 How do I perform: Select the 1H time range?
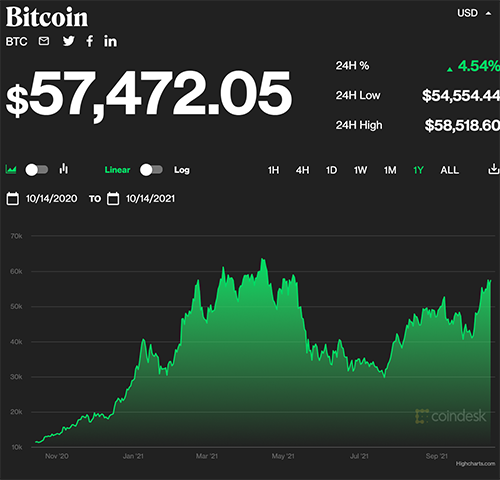pos(273,170)
